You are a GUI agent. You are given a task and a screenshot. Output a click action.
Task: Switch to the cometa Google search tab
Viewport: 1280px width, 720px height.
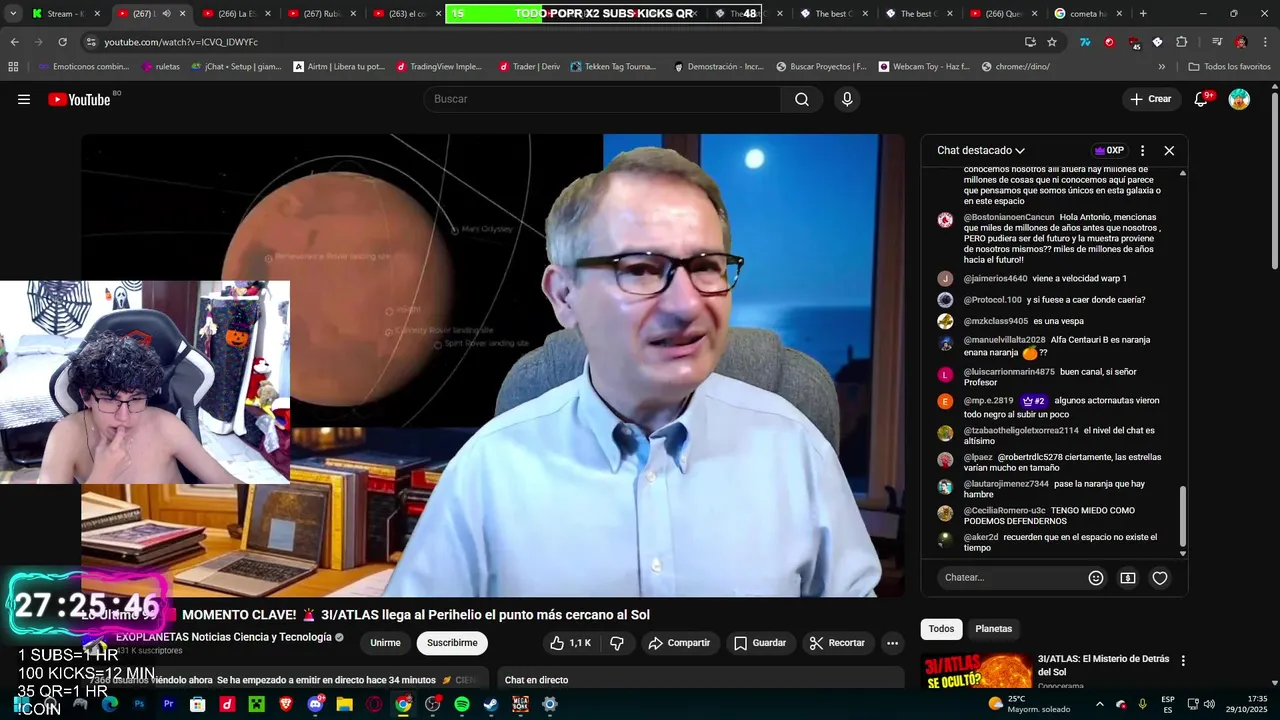click(1089, 14)
